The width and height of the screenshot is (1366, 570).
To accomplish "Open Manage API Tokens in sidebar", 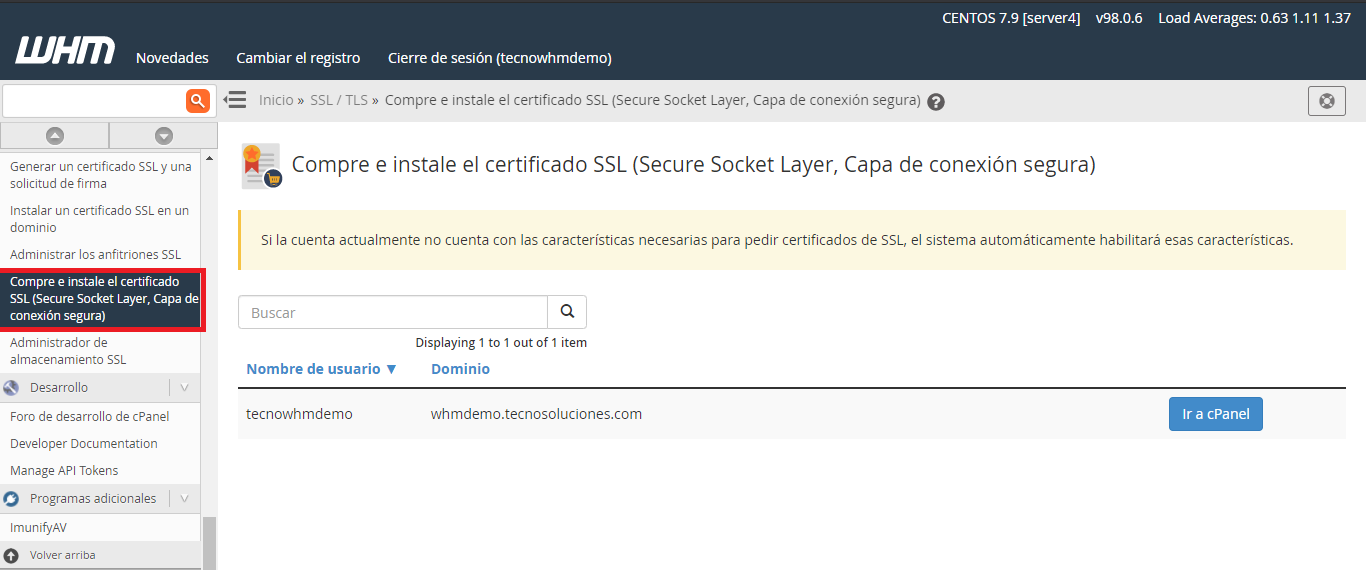I will click(64, 471).
